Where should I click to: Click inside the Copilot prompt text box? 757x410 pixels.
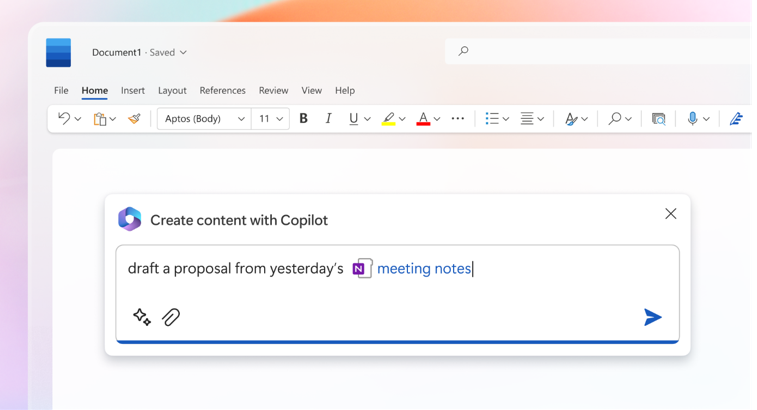(x=397, y=294)
